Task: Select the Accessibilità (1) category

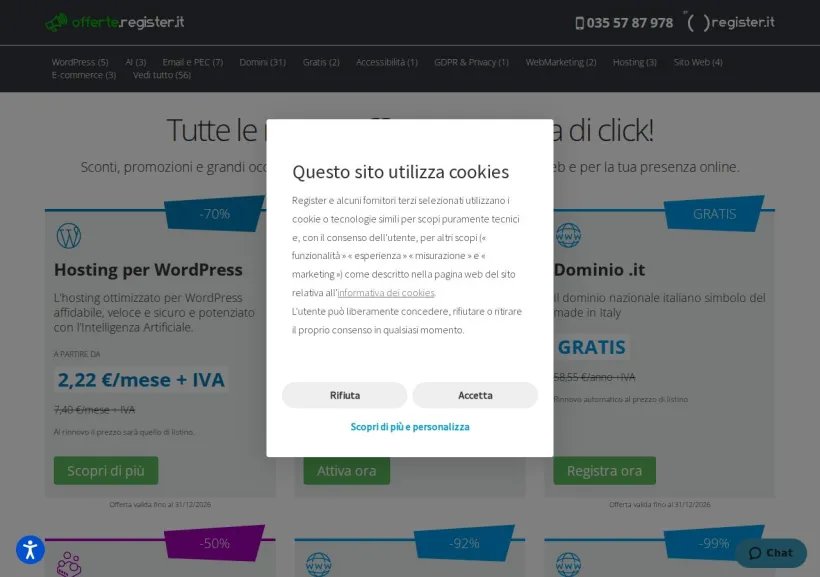Action: (x=386, y=62)
